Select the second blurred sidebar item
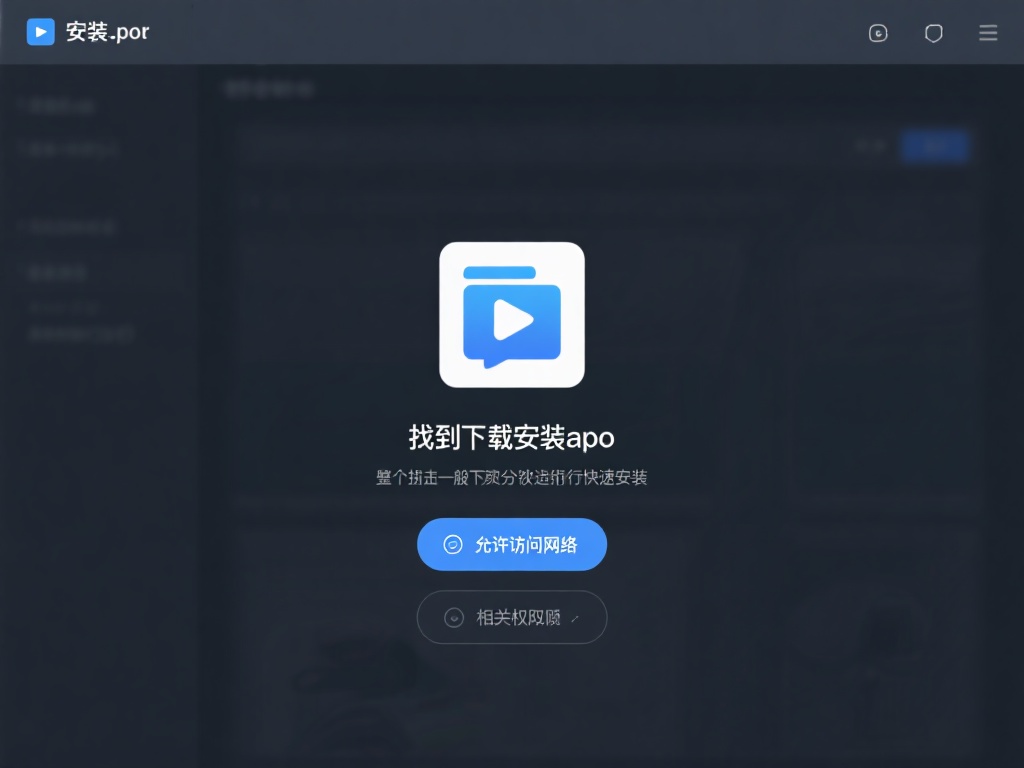This screenshot has width=1024, height=768. click(72, 149)
